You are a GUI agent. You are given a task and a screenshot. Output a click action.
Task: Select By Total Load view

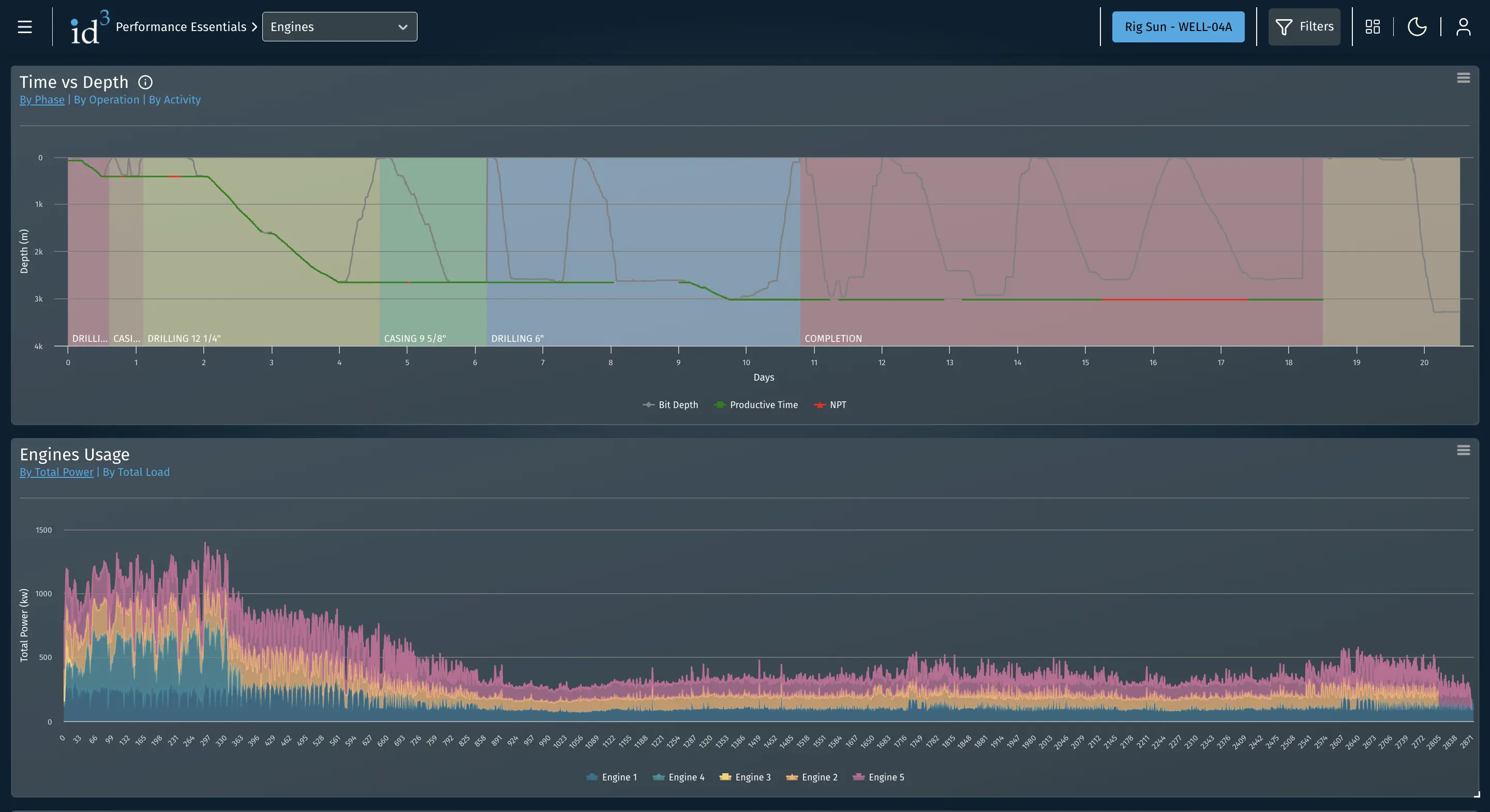click(136, 472)
